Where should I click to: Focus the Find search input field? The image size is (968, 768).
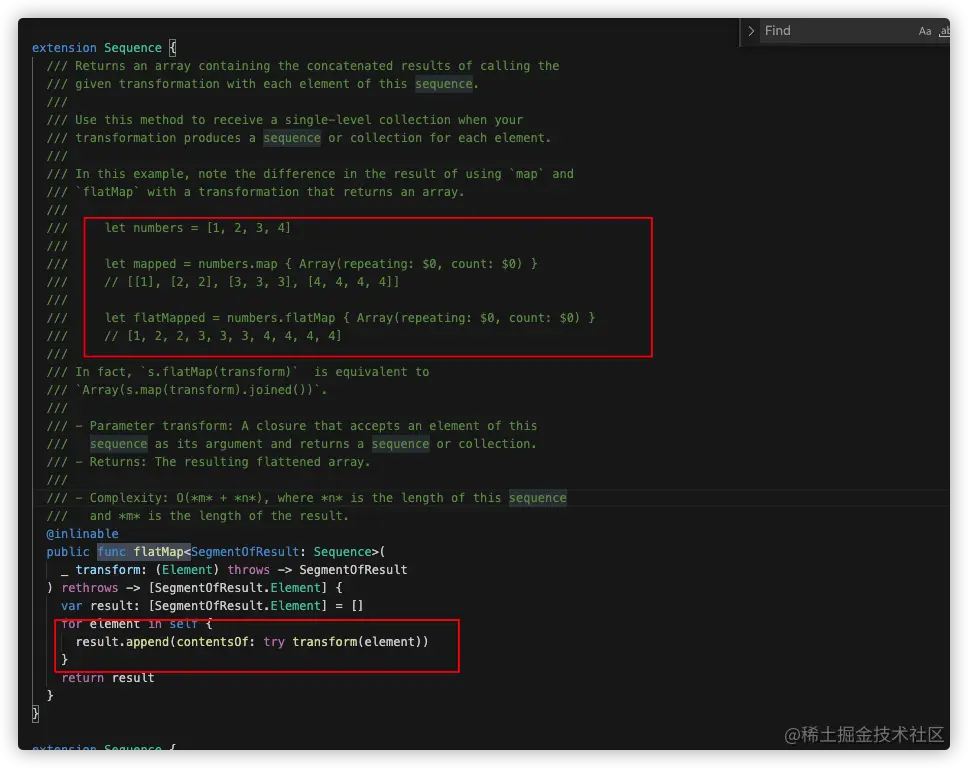pyautogui.click(x=837, y=31)
